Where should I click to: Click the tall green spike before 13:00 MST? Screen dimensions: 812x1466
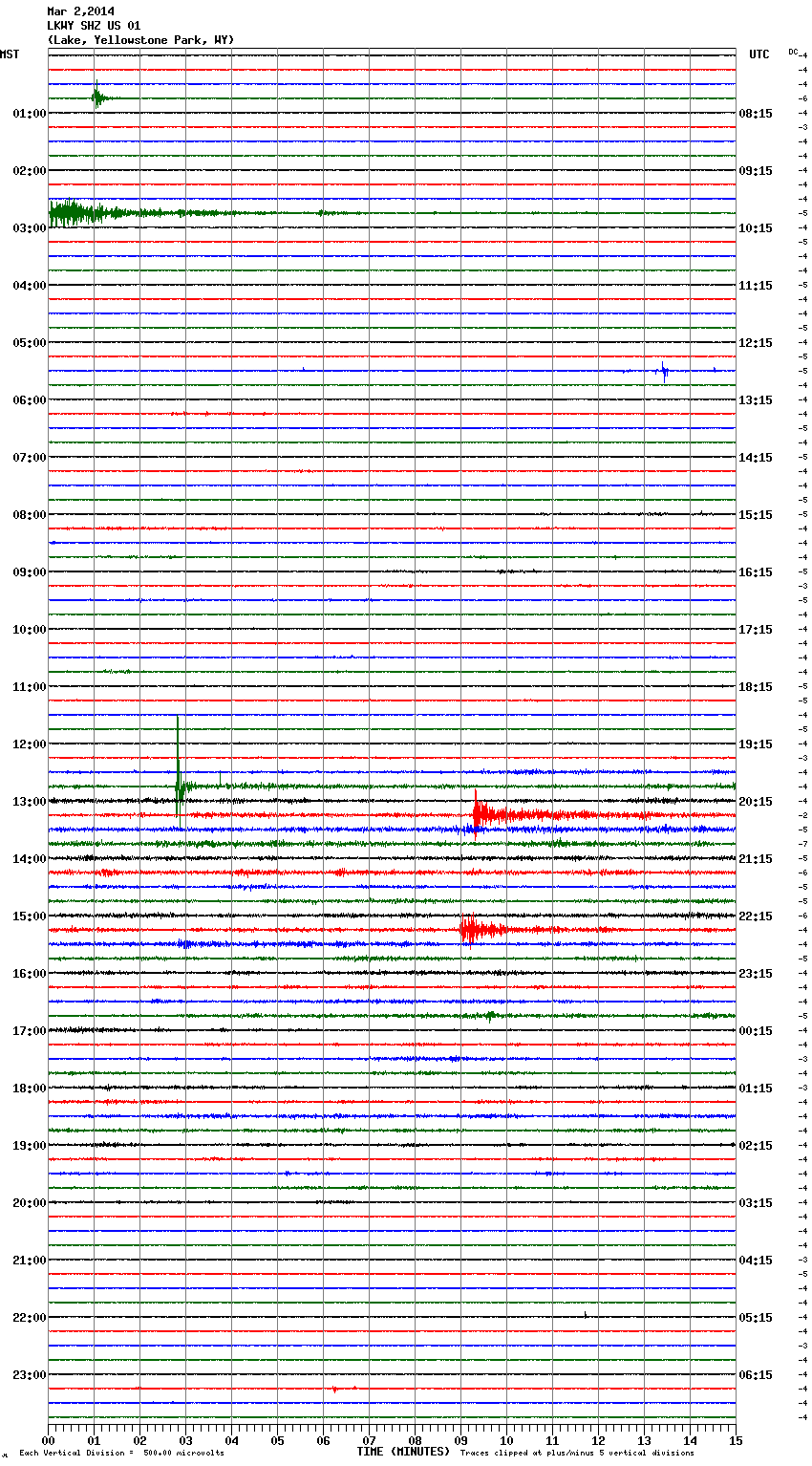click(179, 772)
